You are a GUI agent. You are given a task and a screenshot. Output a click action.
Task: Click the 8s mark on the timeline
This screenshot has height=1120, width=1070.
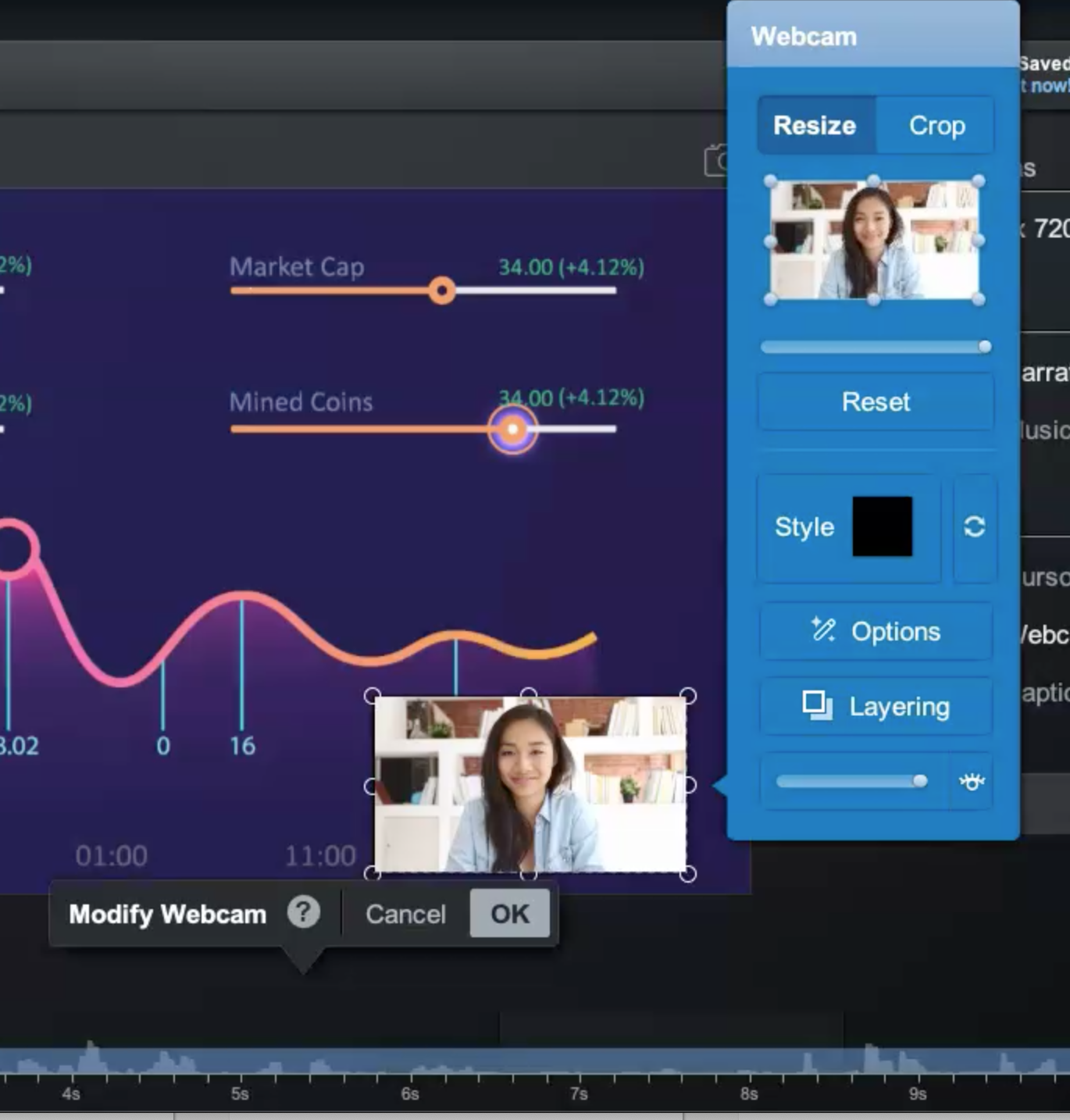[748, 1093]
